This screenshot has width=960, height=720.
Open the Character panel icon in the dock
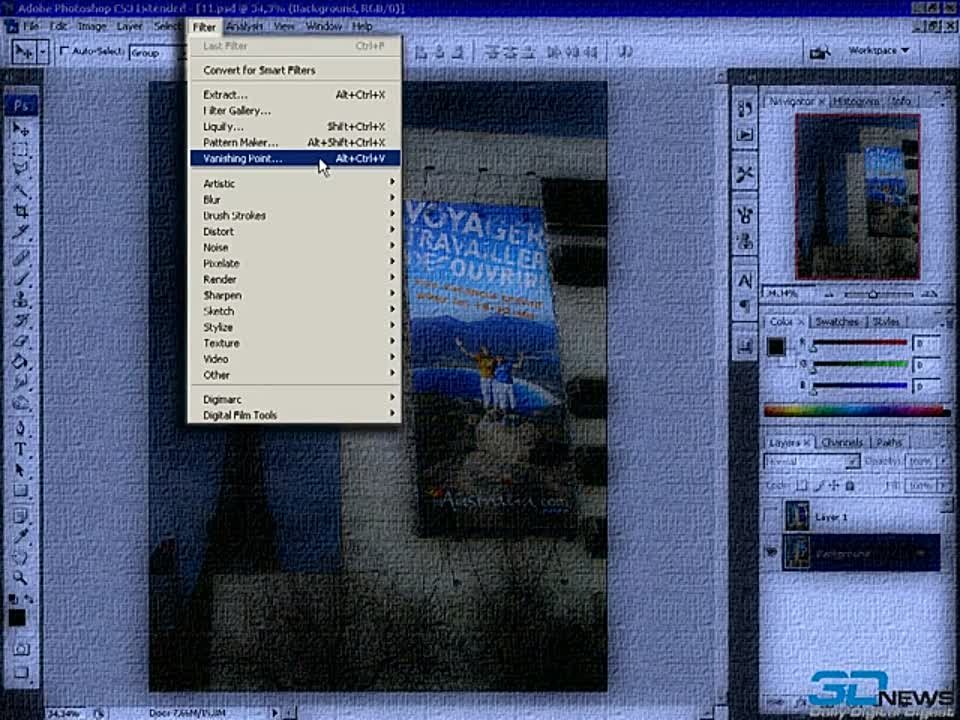[x=744, y=281]
